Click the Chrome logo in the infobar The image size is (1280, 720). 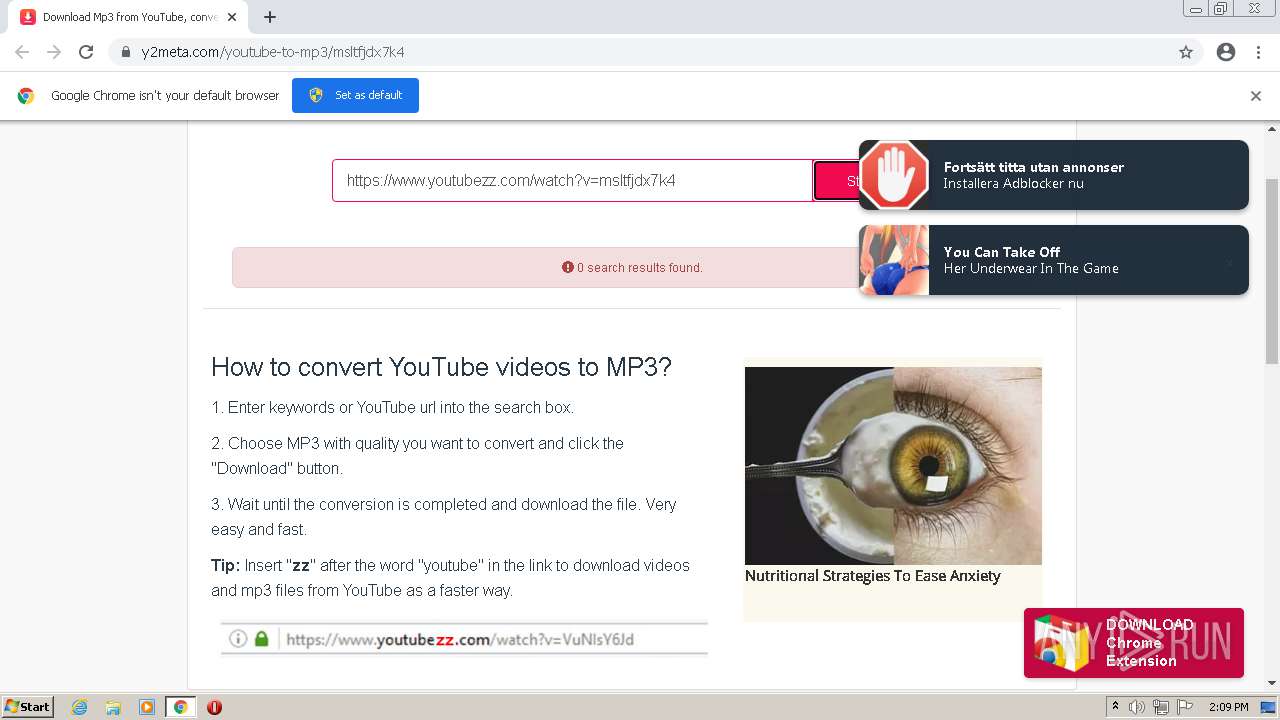[x=26, y=96]
